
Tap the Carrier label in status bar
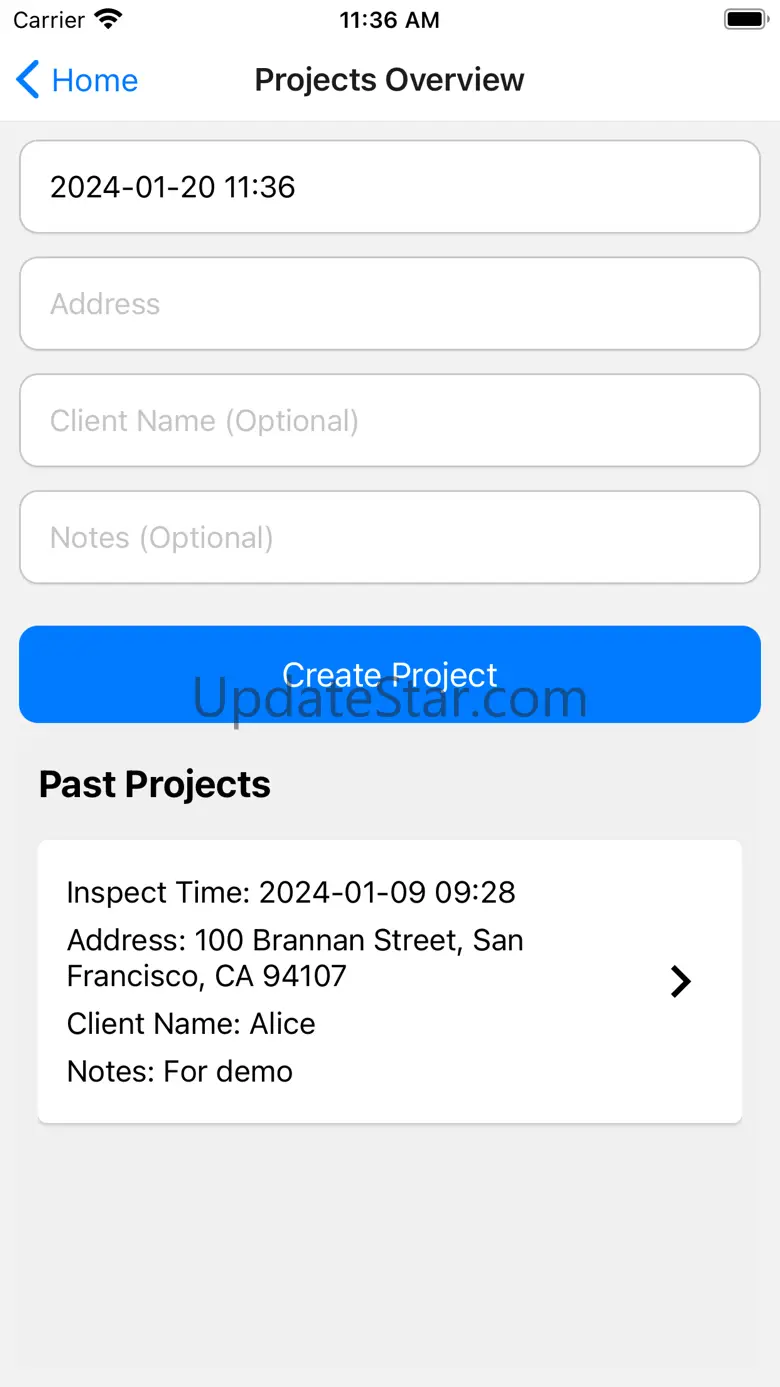(49, 20)
